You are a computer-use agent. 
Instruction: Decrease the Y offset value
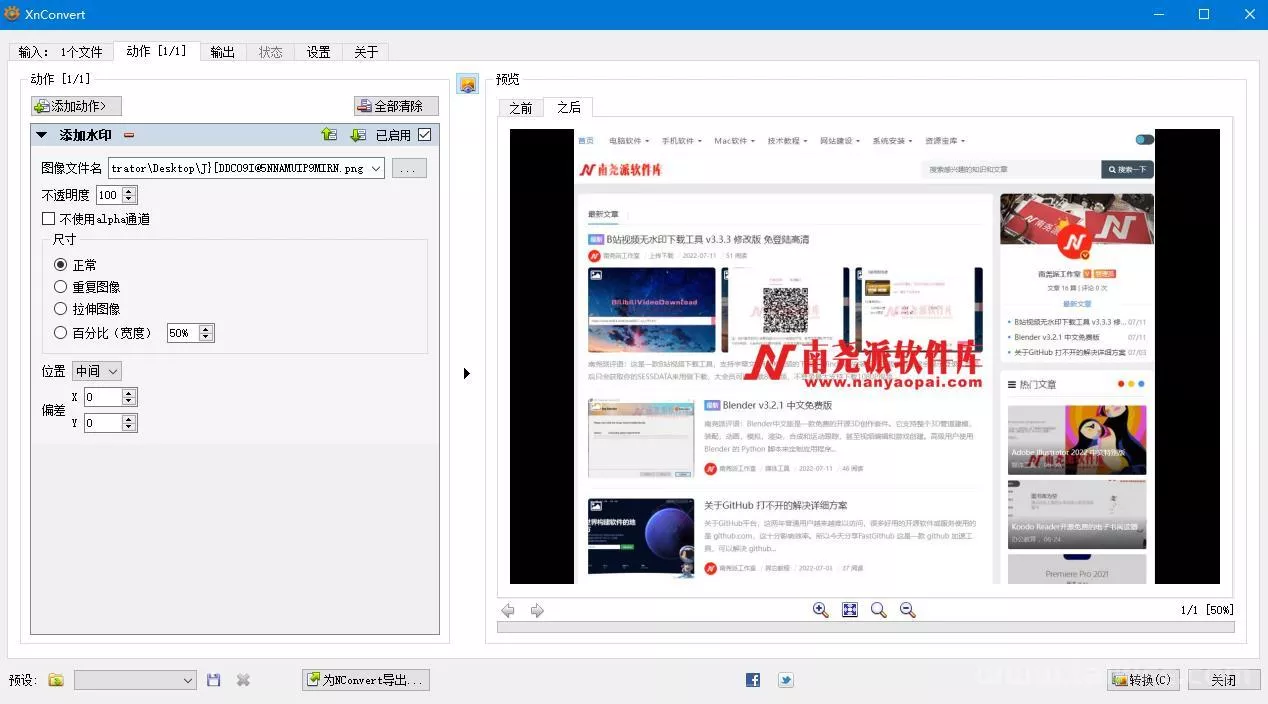pyautogui.click(x=128, y=428)
